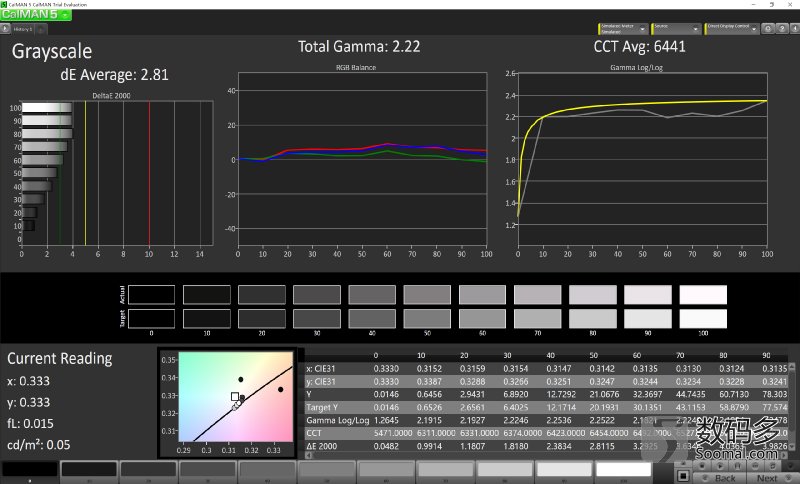
Task: Click the settings gear icon in toolbar
Action: point(768,29)
